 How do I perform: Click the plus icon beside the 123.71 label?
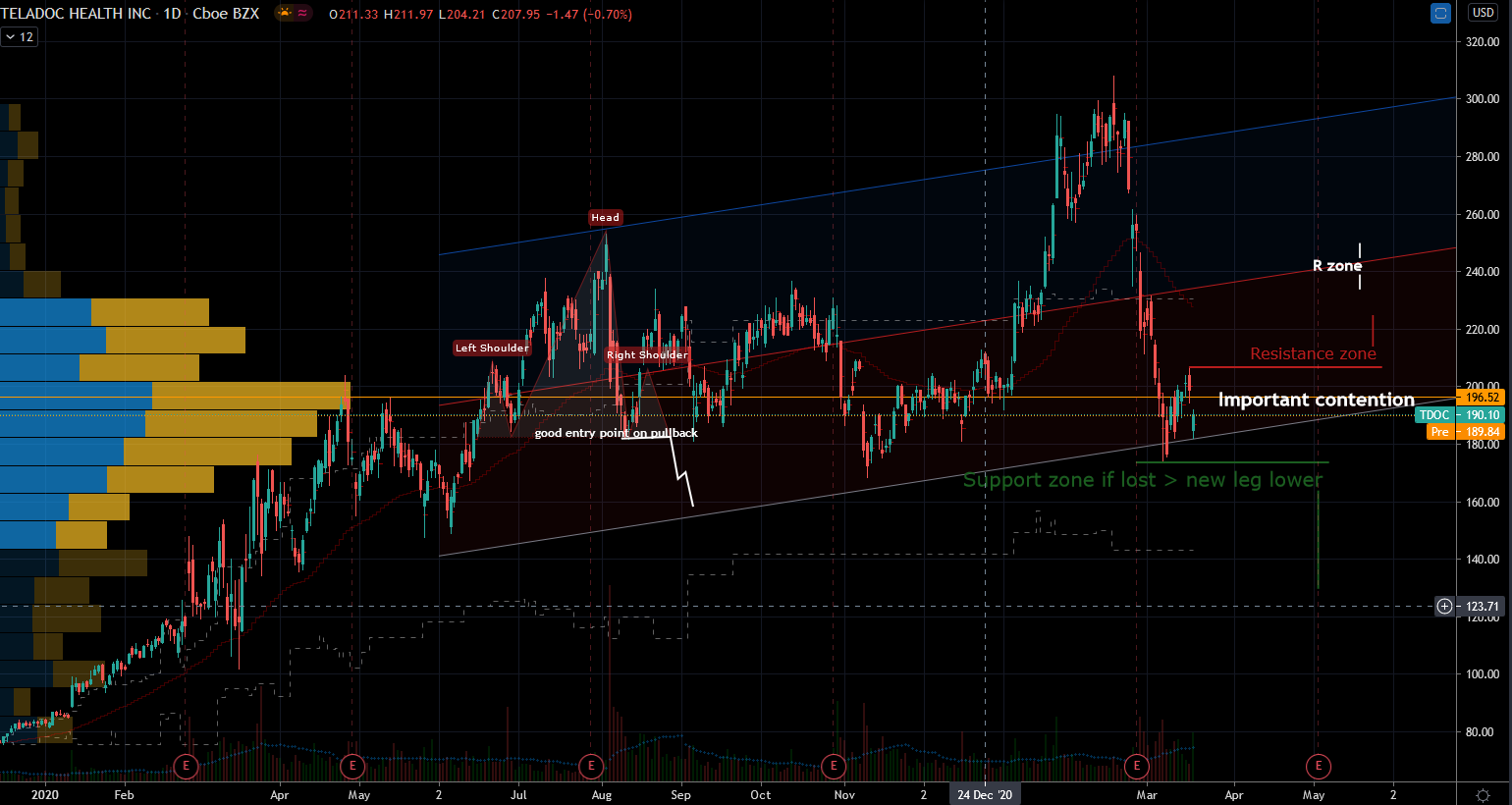pos(1444,606)
